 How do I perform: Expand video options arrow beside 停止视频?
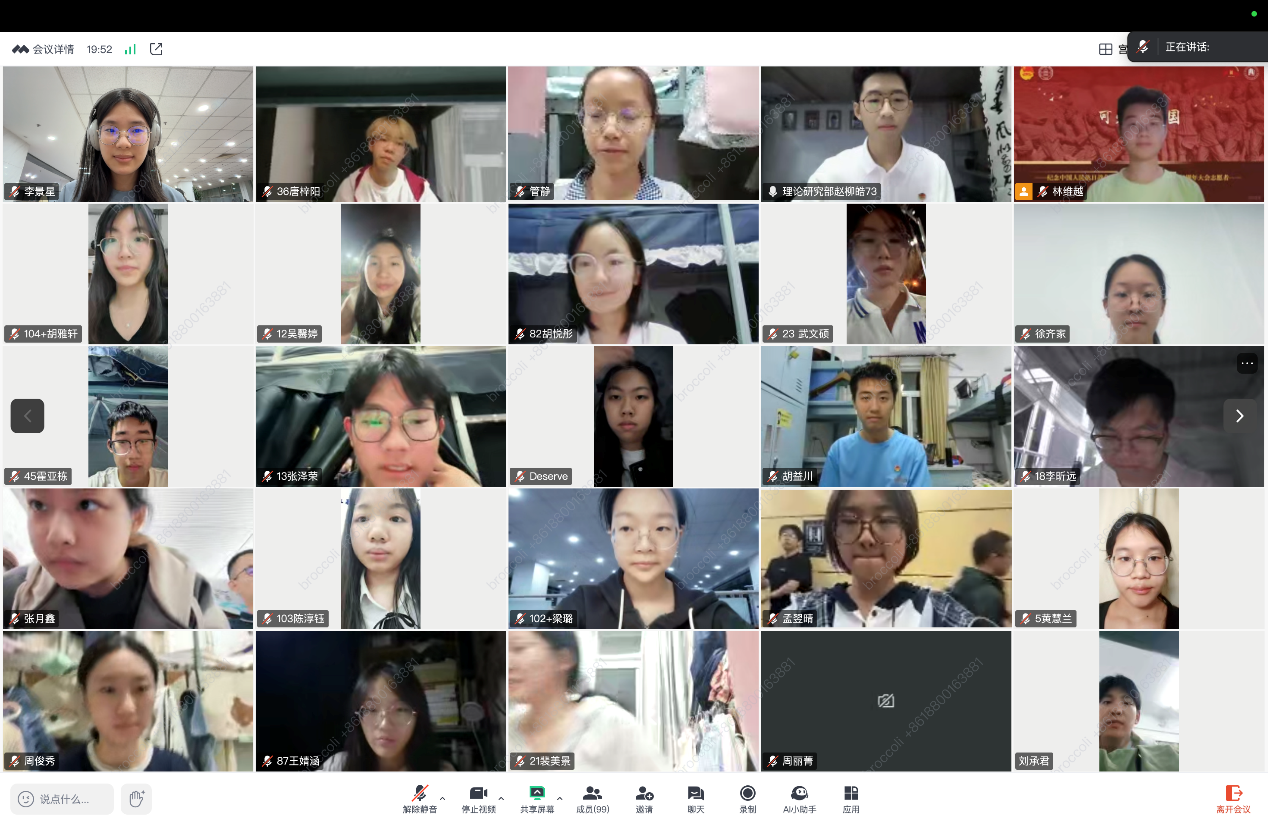click(x=501, y=798)
